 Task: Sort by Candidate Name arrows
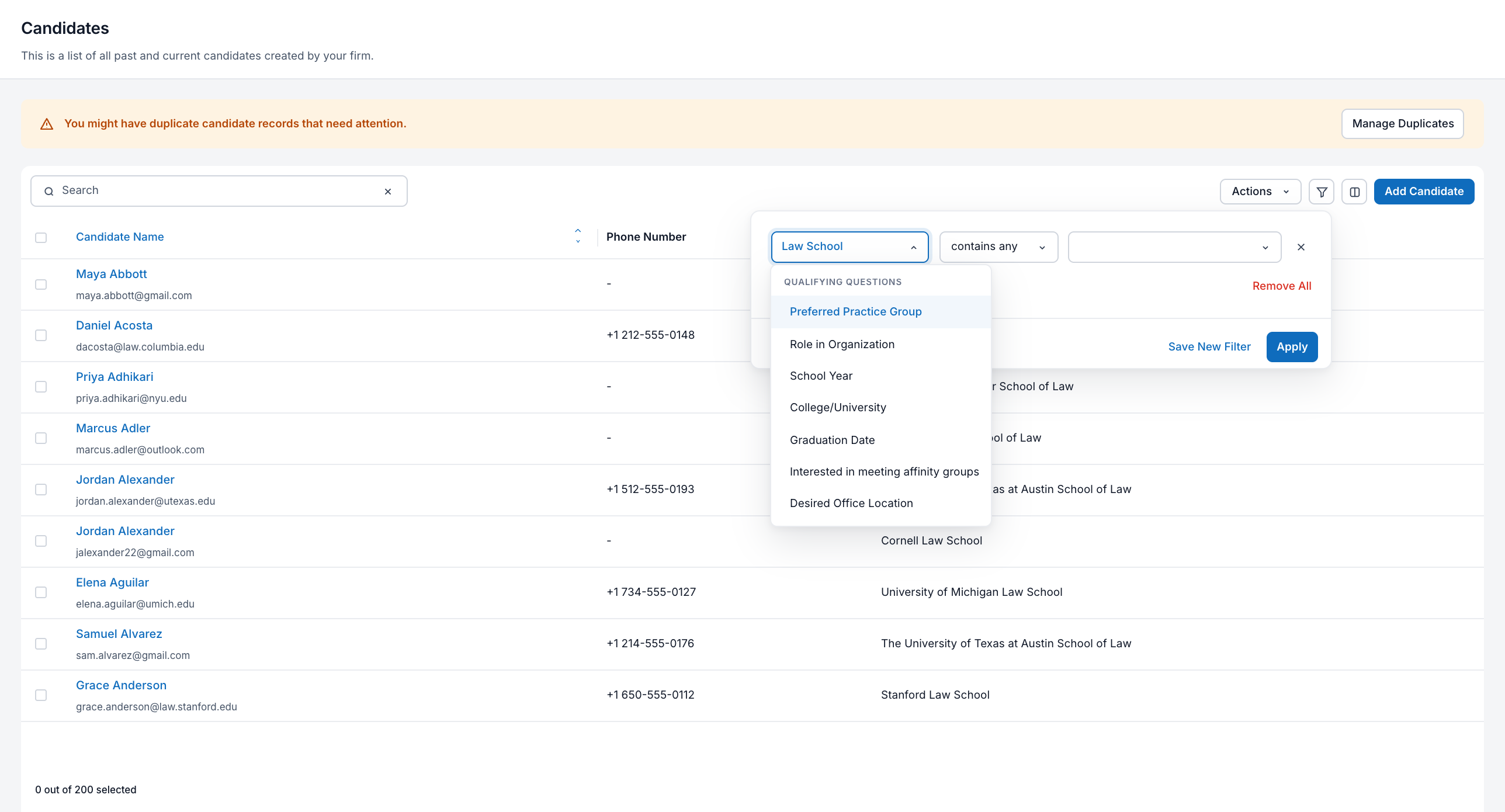tap(578, 236)
